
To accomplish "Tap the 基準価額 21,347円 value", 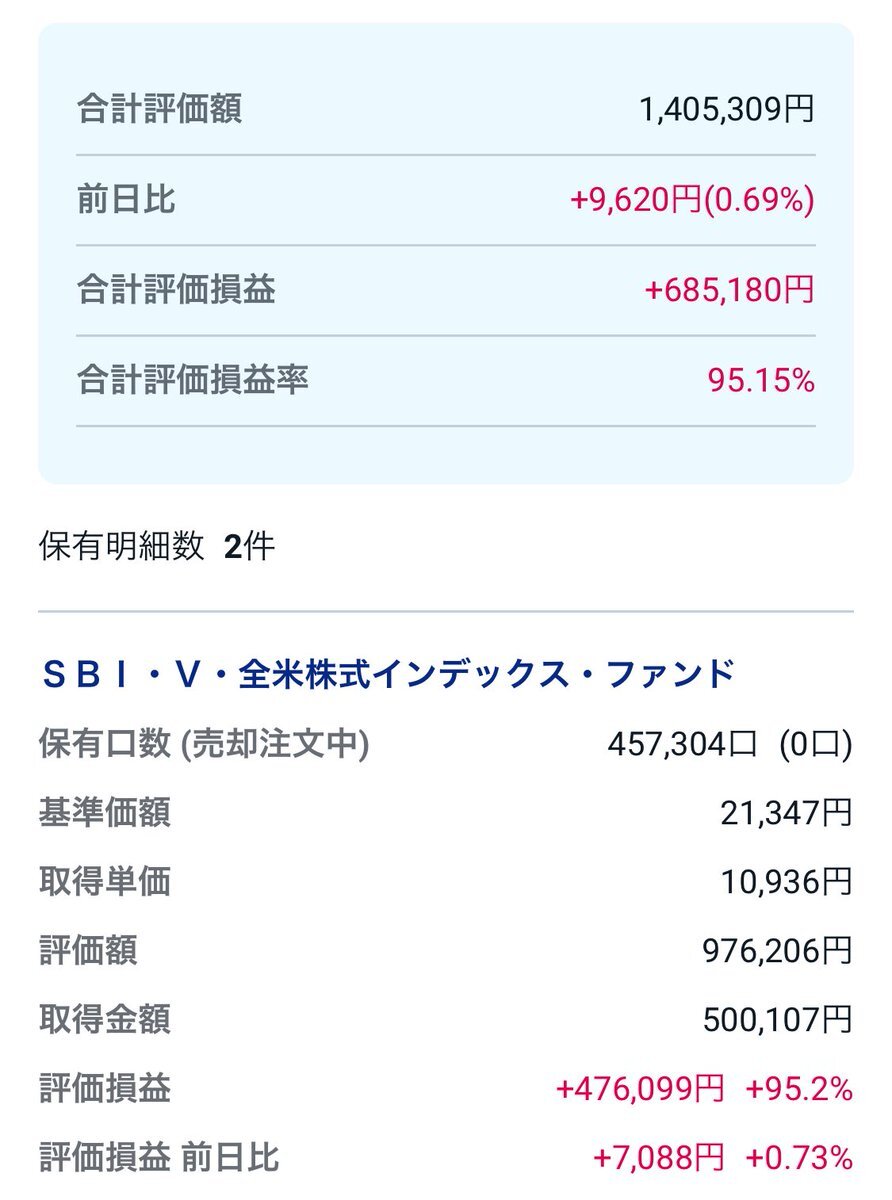I will (x=786, y=813).
